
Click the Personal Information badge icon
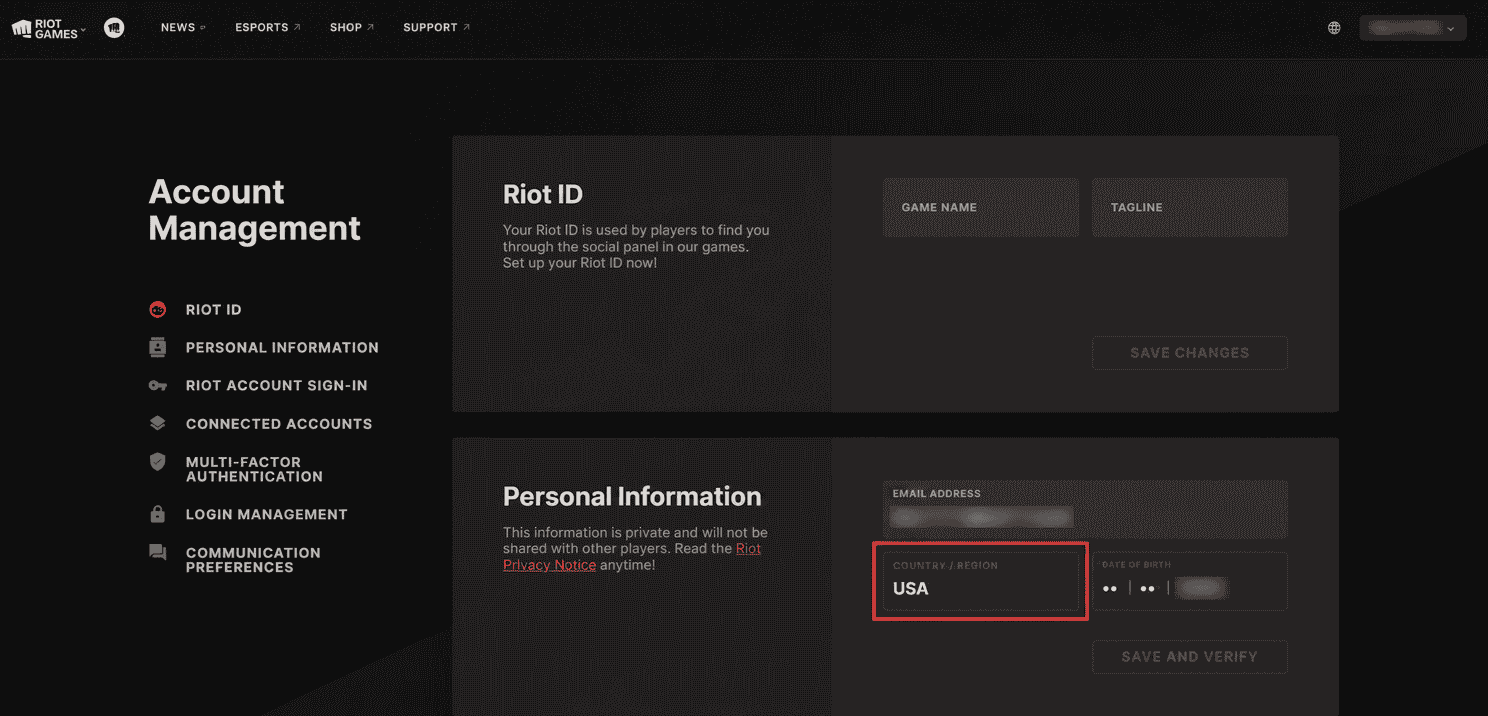157,347
